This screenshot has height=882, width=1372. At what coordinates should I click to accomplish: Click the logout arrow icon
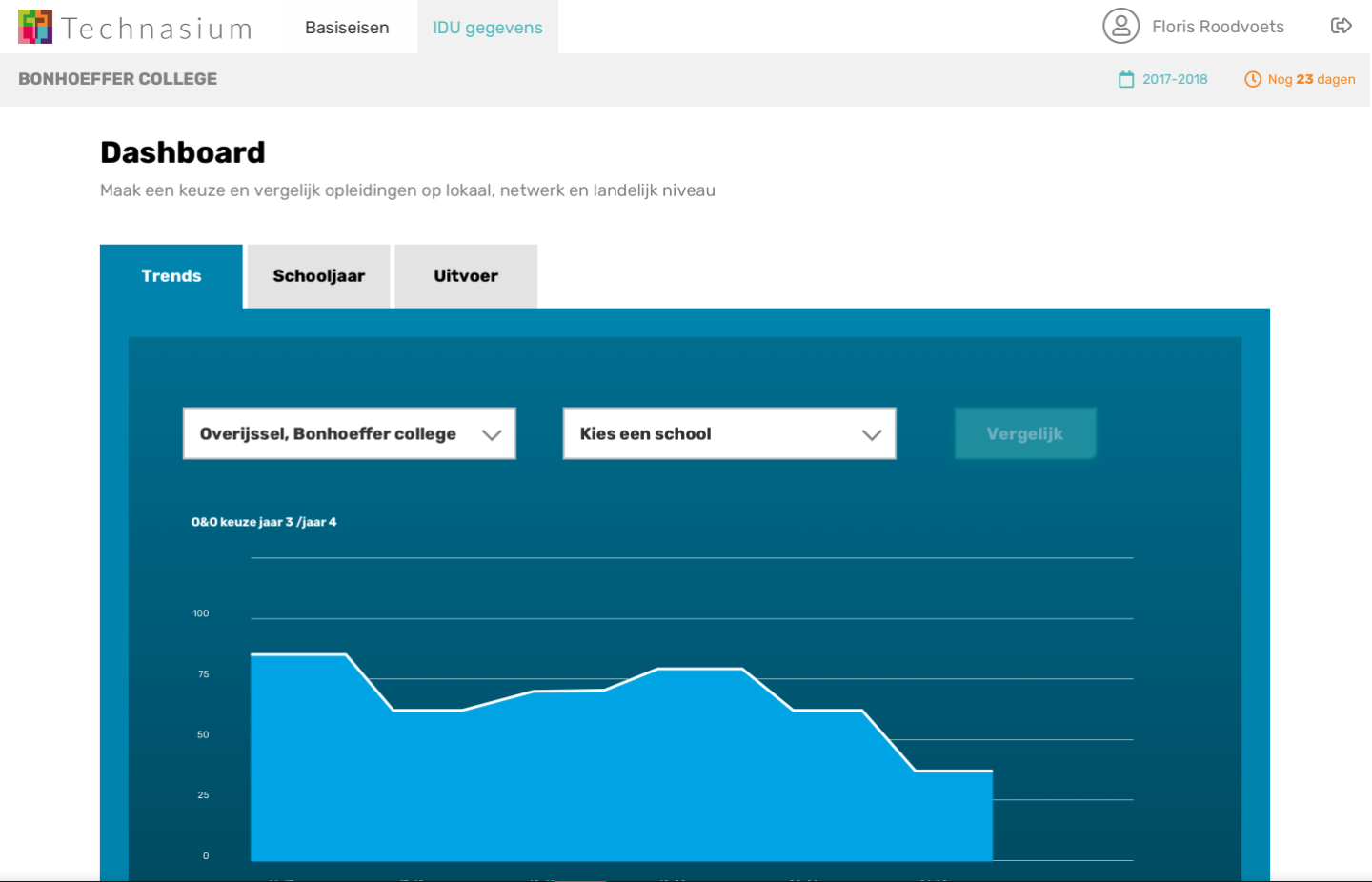coord(1341,26)
